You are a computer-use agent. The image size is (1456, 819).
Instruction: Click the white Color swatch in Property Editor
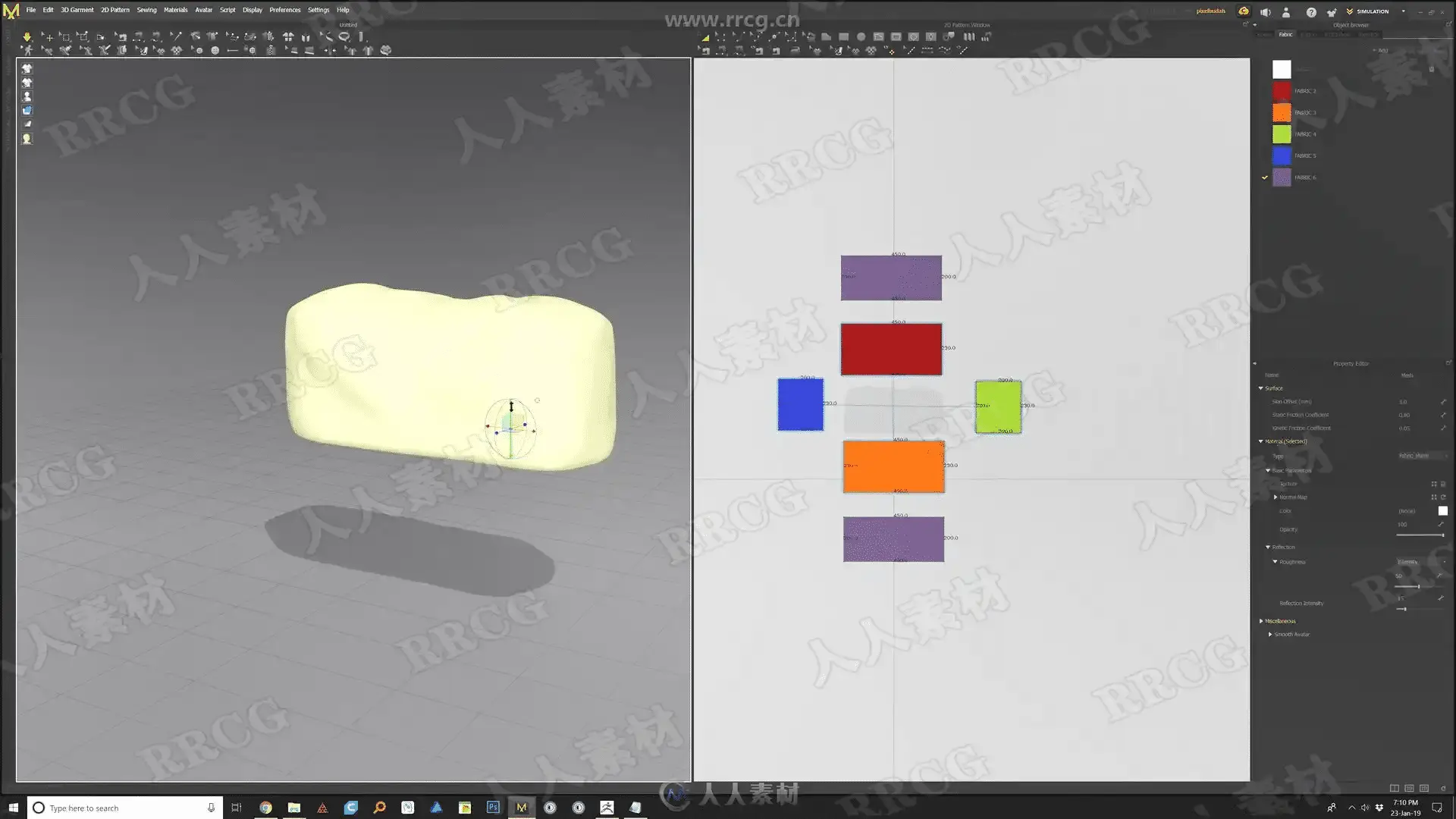1442,511
